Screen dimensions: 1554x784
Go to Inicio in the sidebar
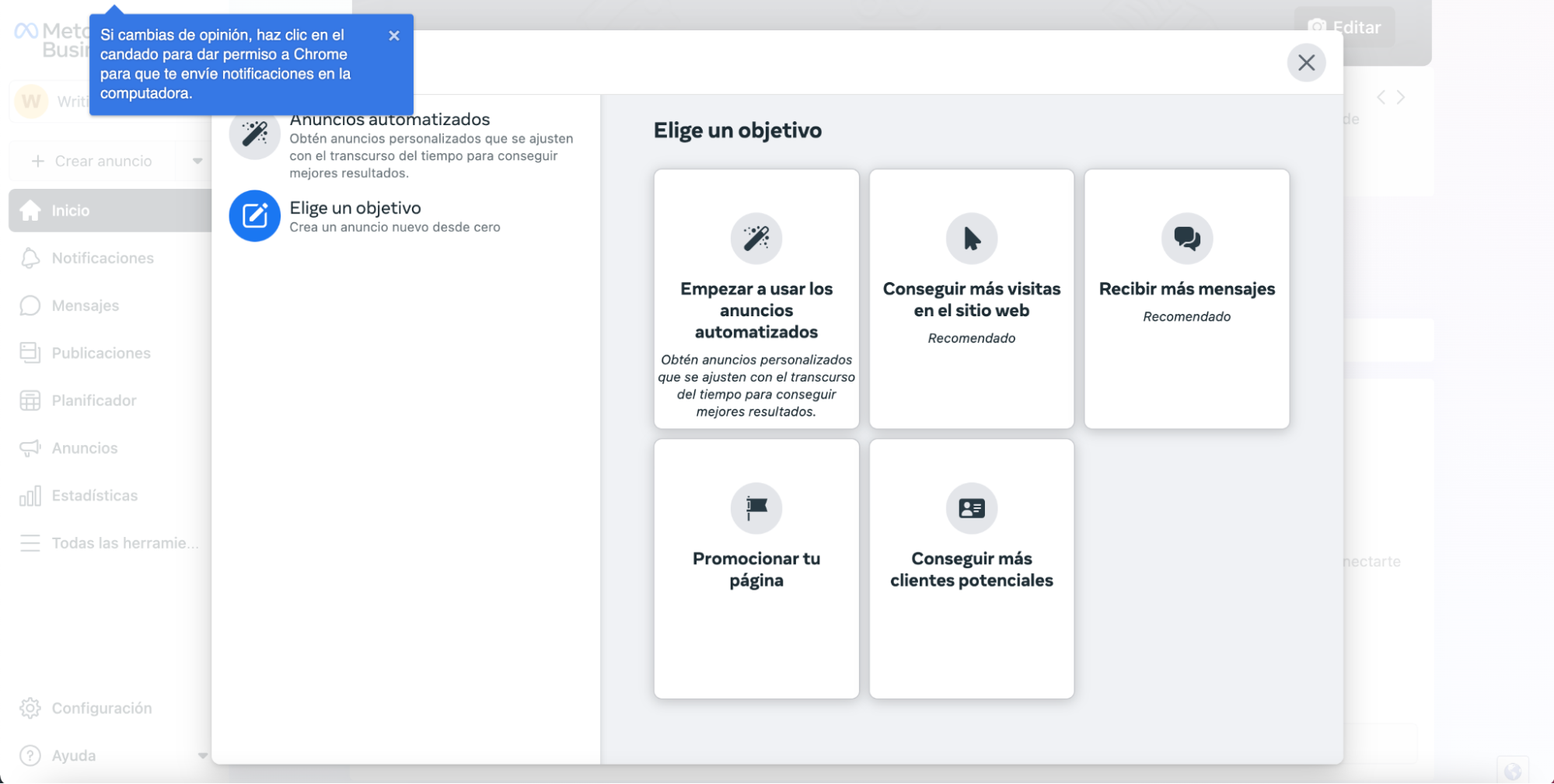coord(110,211)
